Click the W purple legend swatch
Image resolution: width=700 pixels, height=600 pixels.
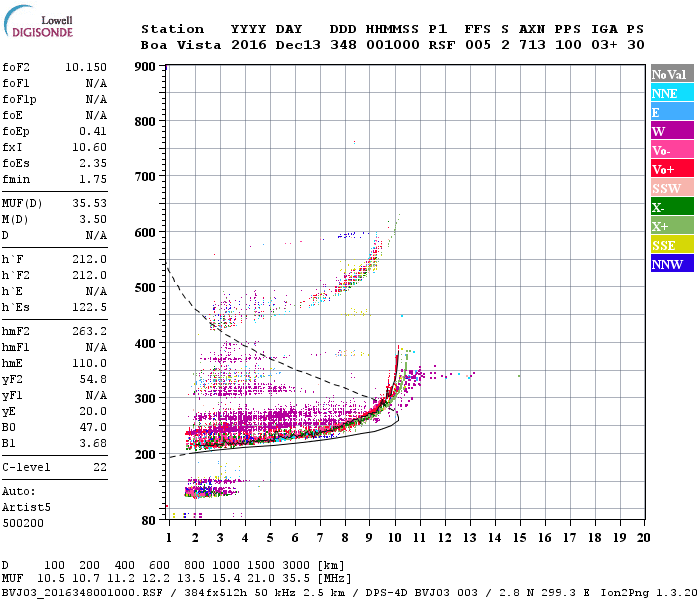672,131
